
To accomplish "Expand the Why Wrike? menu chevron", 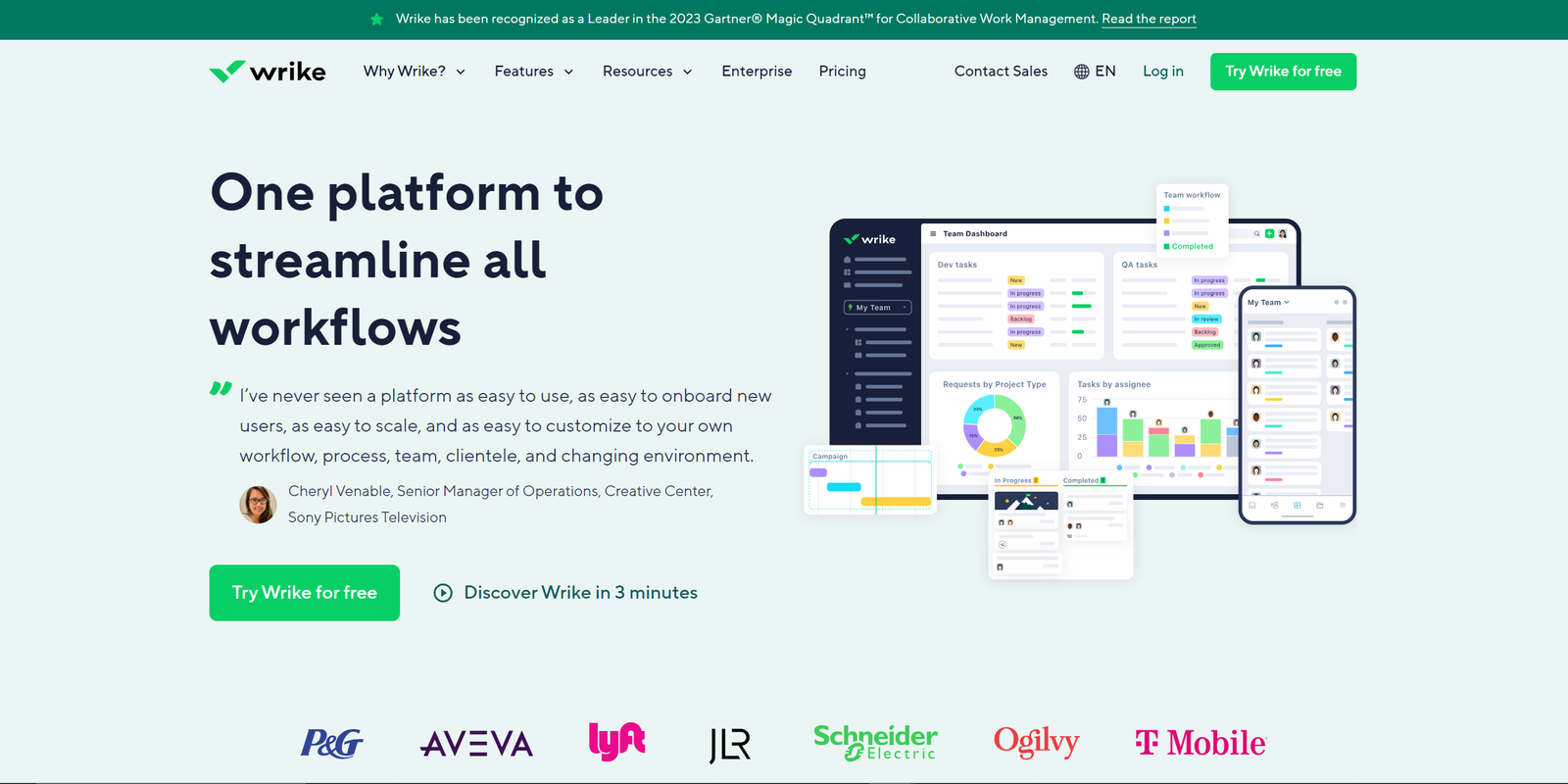I will [x=461, y=72].
